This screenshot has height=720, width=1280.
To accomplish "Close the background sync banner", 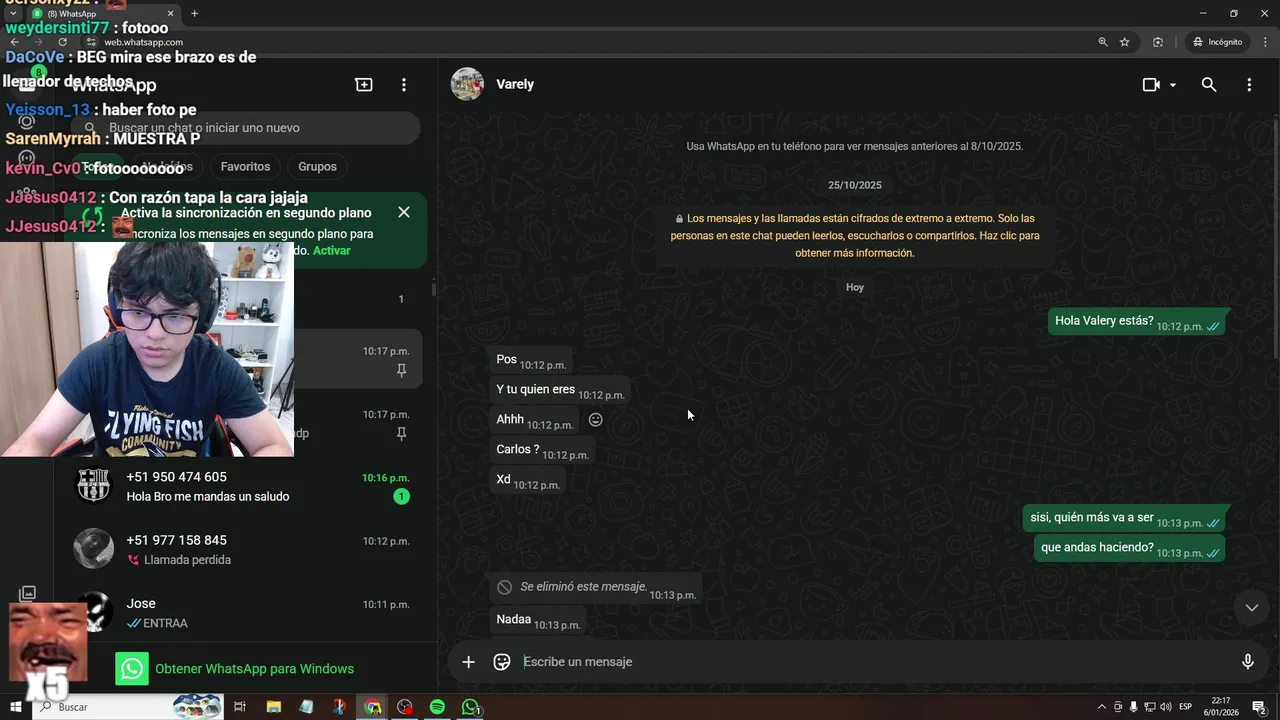I will coord(404,212).
